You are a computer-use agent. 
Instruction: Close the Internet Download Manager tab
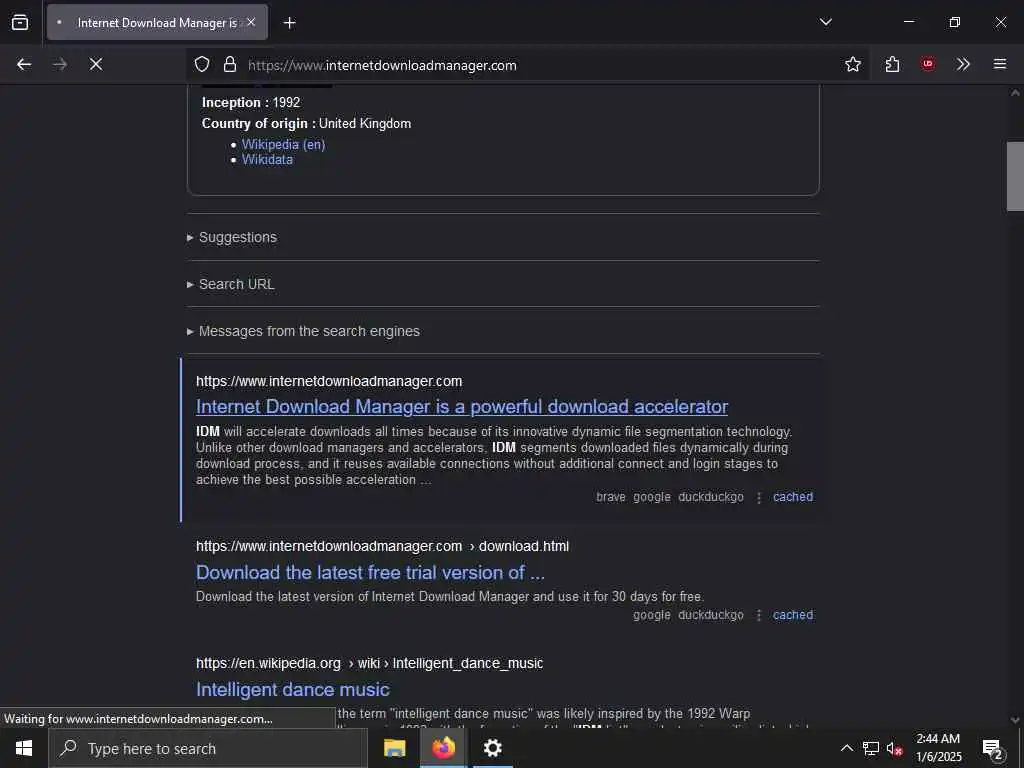(x=251, y=22)
